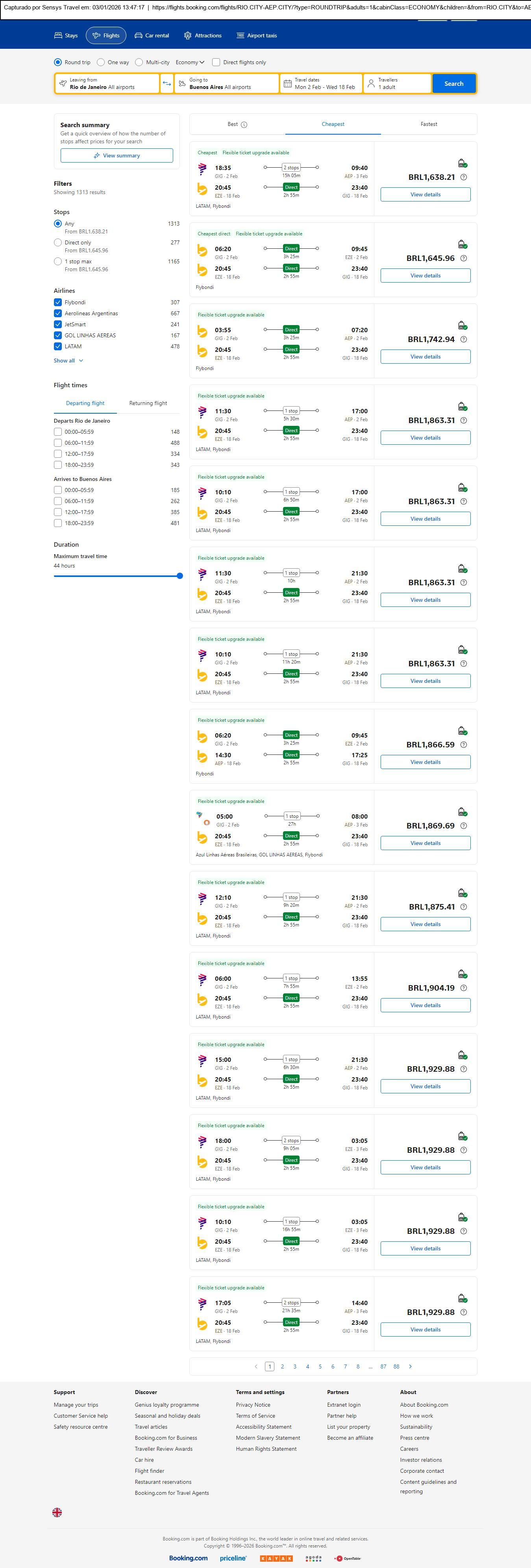Click the calendar icon in Travel dates field
Viewport: 531px width, 1568px height.
click(287, 83)
